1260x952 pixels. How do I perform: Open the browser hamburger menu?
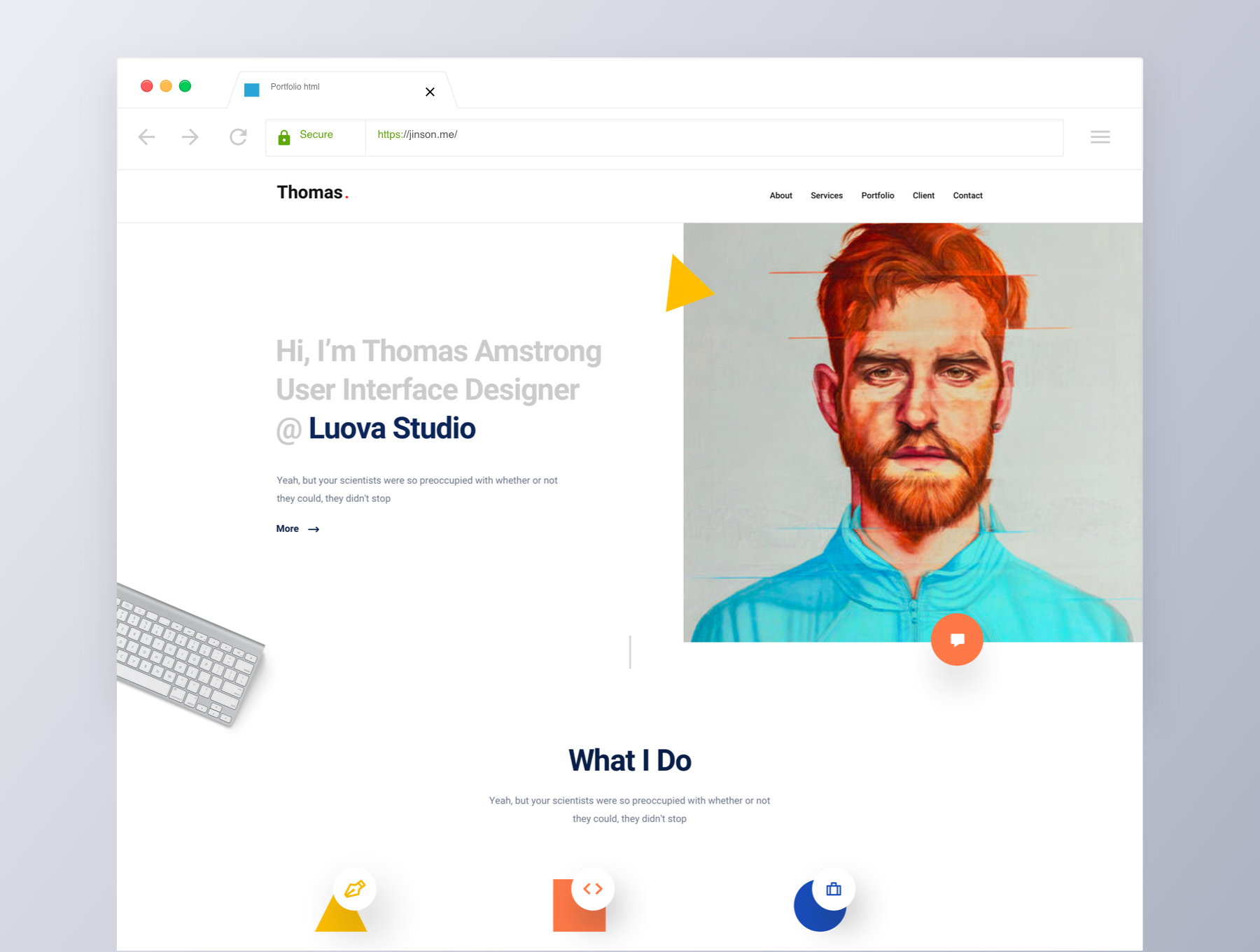tap(1100, 137)
